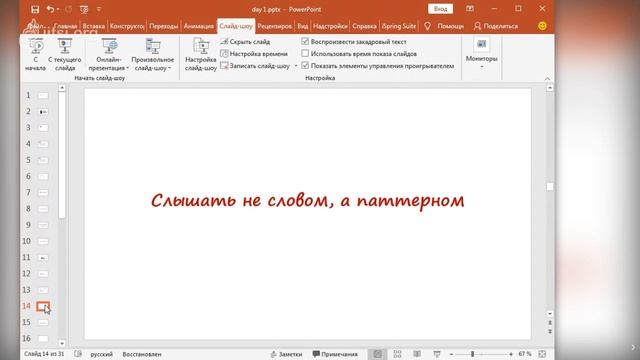Open Настройка слайд-шоу settings
This screenshot has height=360, width=640.
[201, 54]
